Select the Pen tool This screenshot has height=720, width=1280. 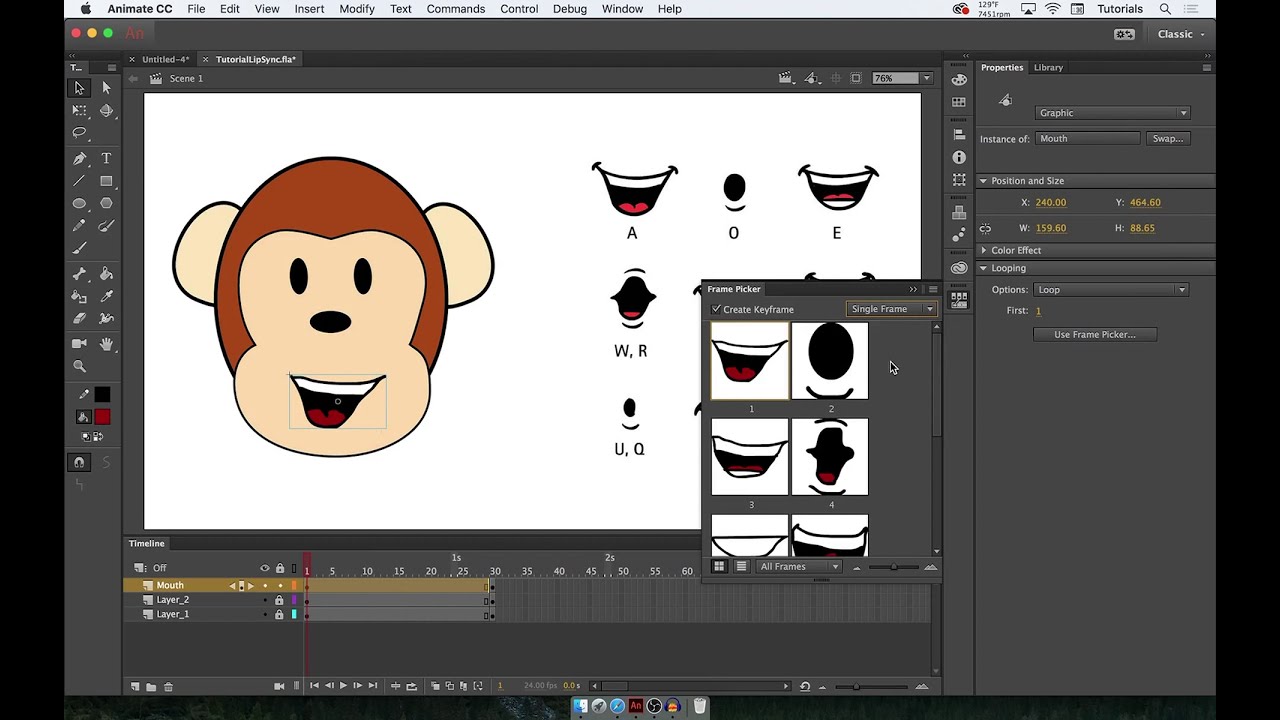point(79,159)
